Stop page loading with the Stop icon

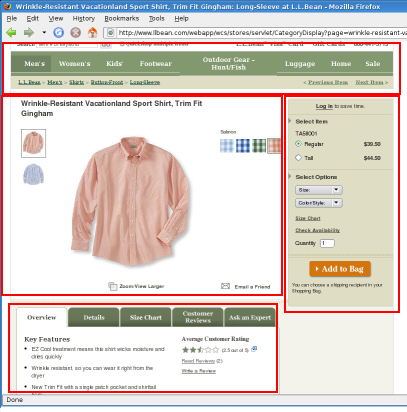click(76, 32)
